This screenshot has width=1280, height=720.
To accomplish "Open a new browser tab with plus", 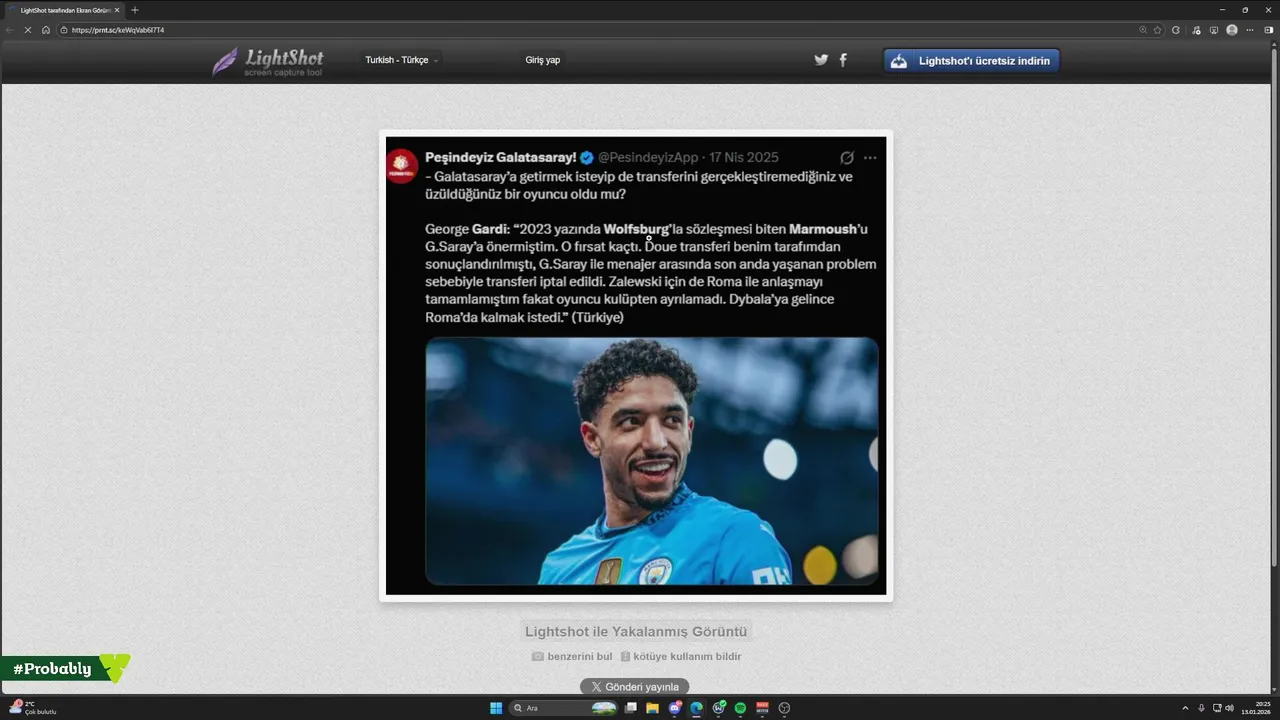I will (135, 10).
